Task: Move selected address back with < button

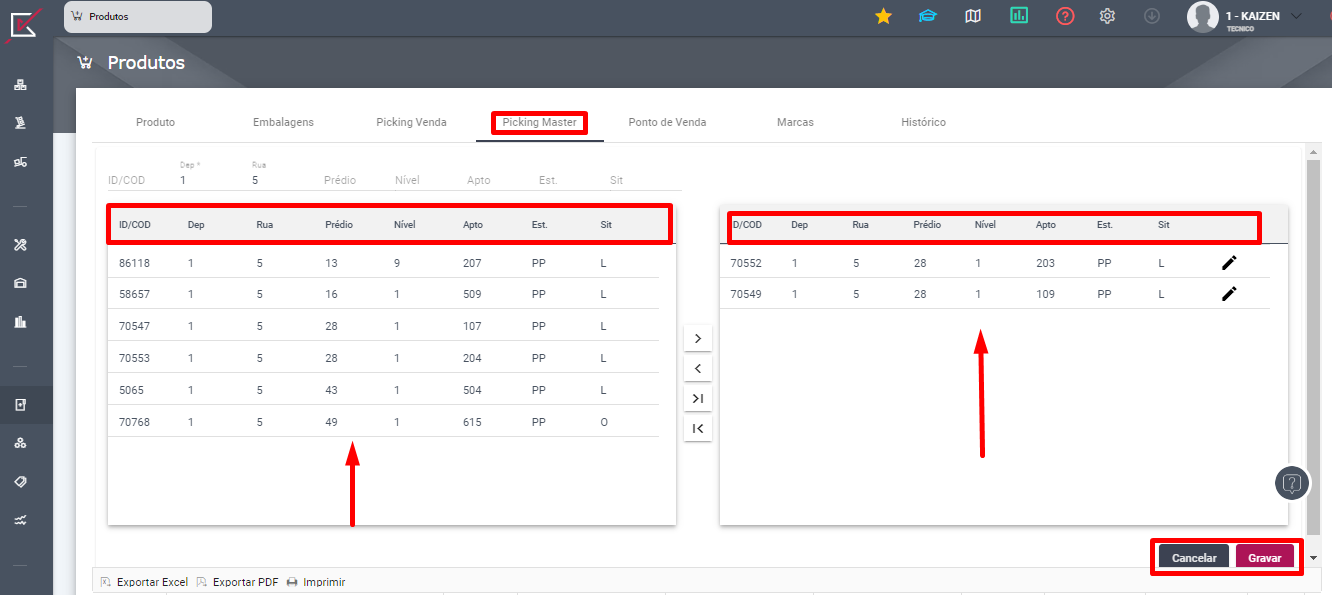Action: (697, 369)
